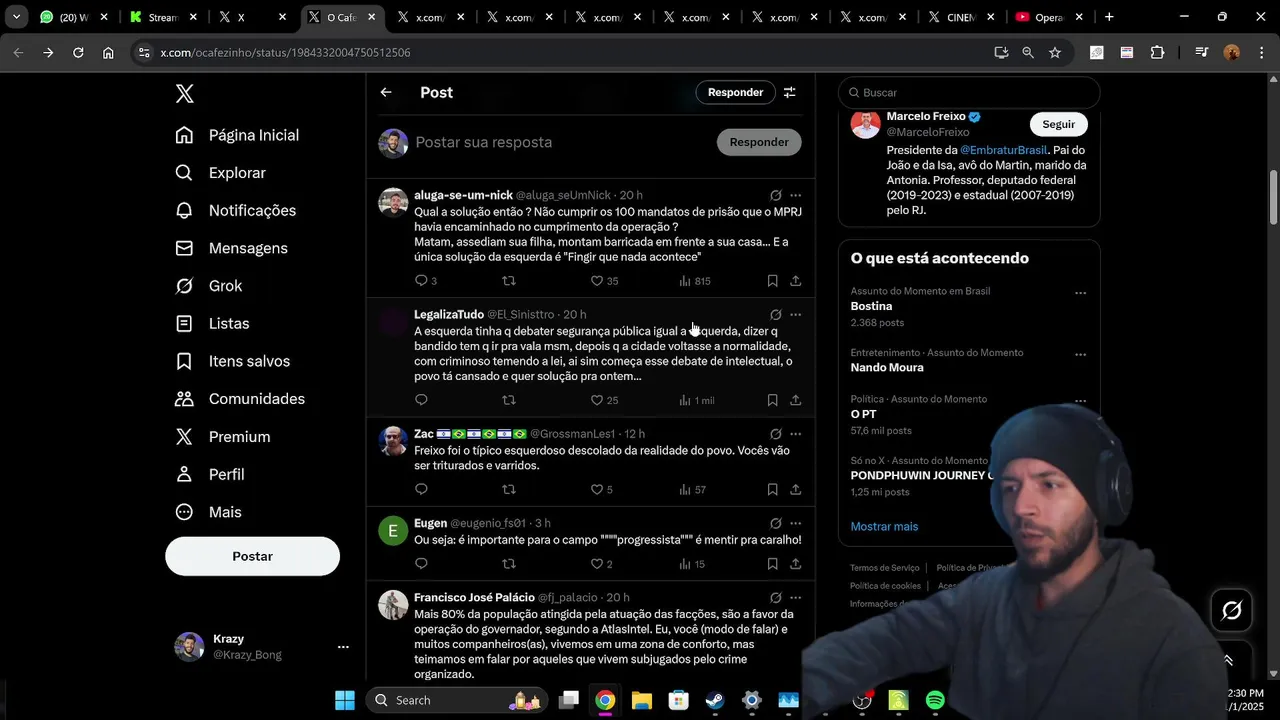Open Mensagens in sidebar

[x=232, y=248]
